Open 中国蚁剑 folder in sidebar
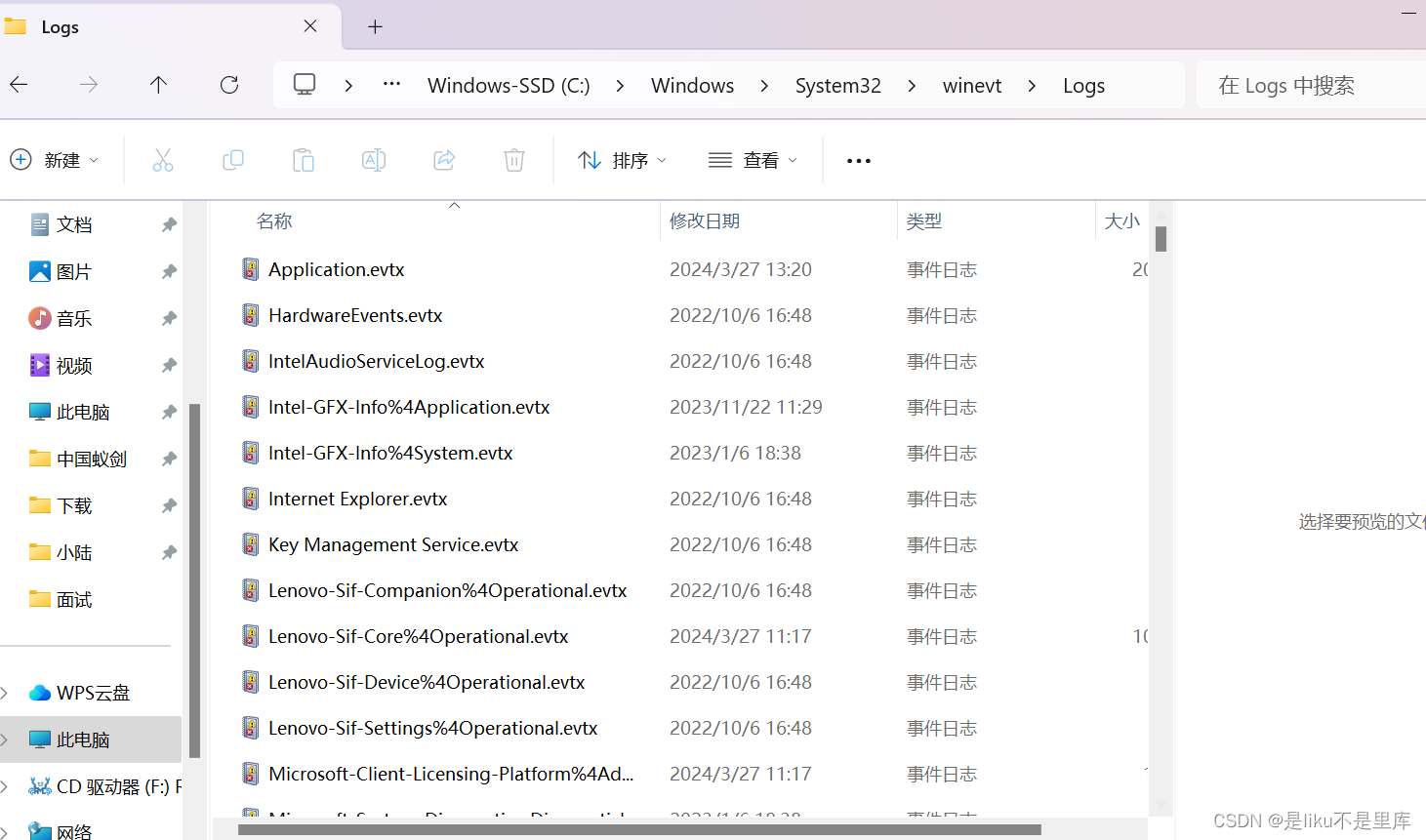This screenshot has width=1426, height=840. pos(91,459)
